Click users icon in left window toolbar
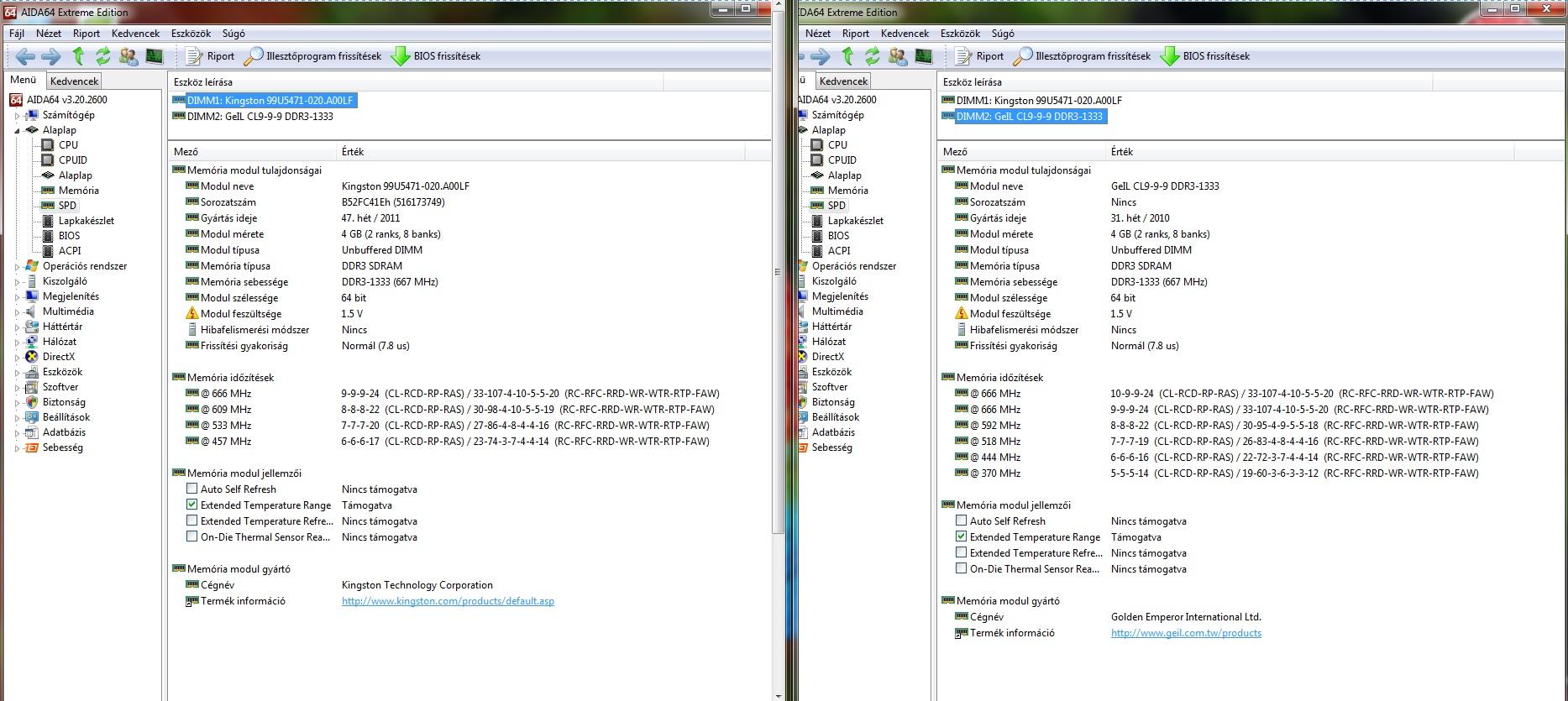This screenshot has height=701, width=1568. click(x=128, y=56)
